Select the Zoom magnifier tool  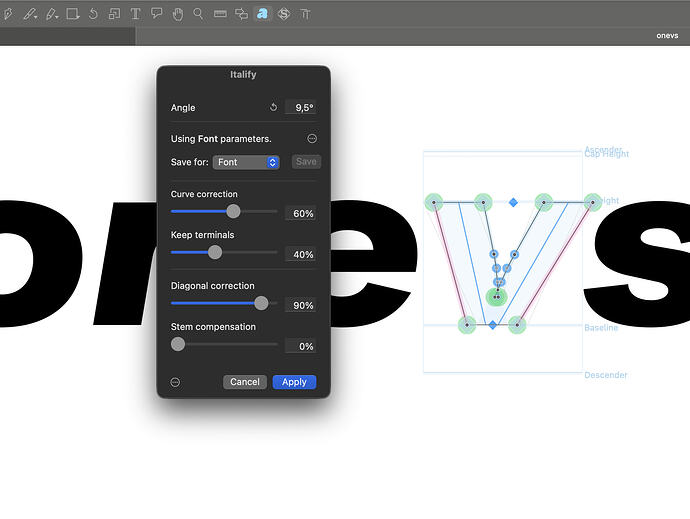(198, 14)
